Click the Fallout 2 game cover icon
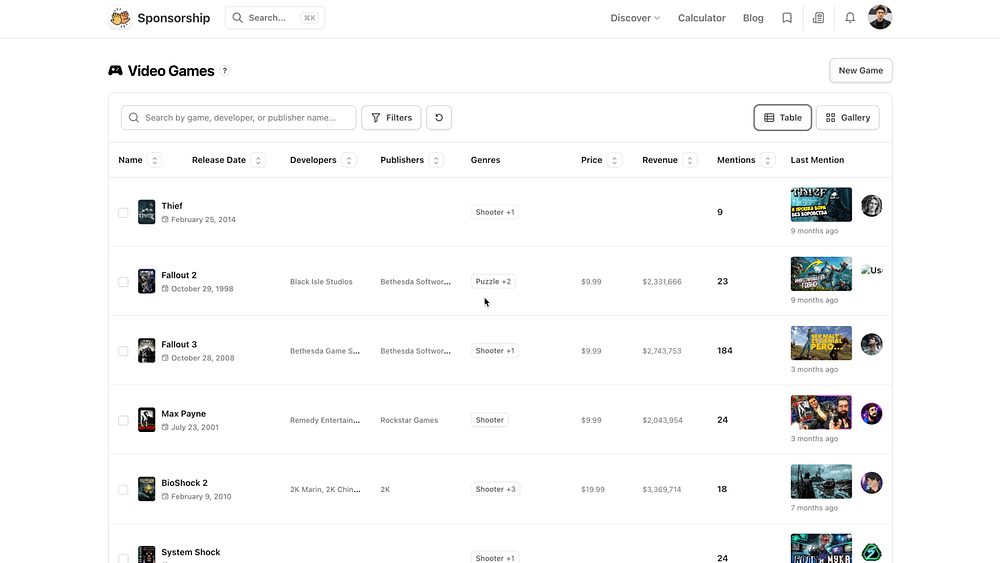The width and height of the screenshot is (1000, 563). tap(147, 281)
